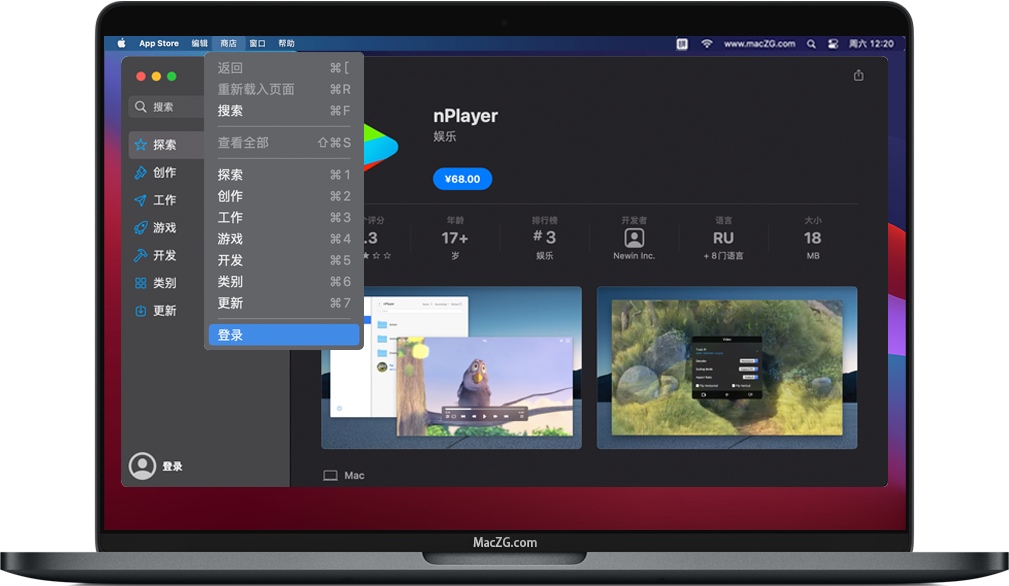
Task: Click the Wi-Fi icon in menu bar
Action: (x=707, y=43)
